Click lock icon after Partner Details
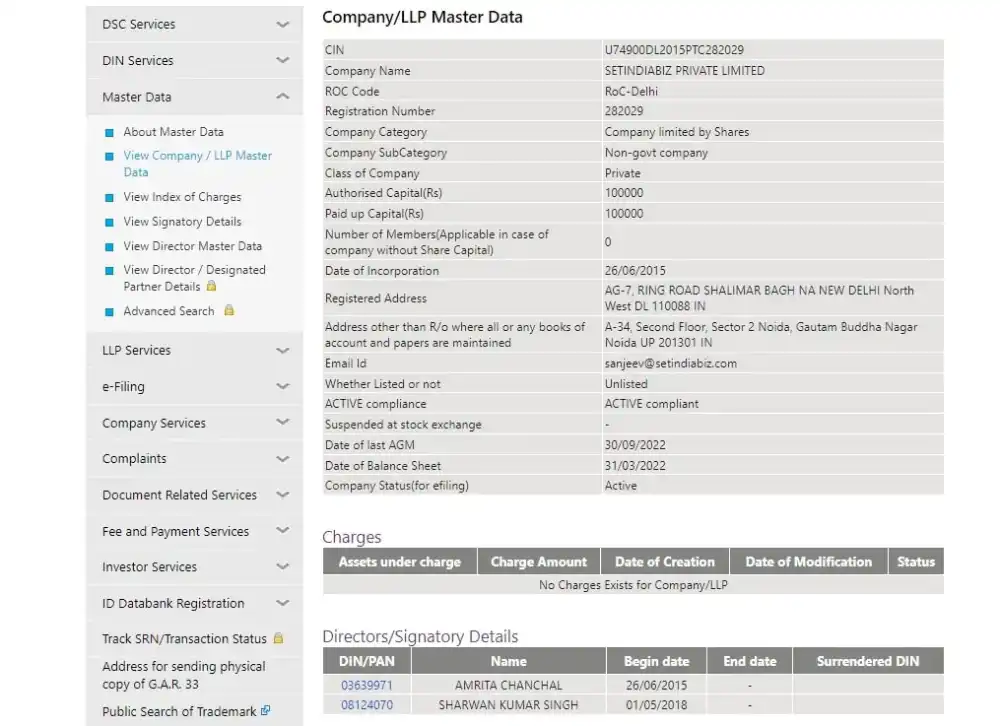The height and width of the screenshot is (726, 1000). point(211,286)
